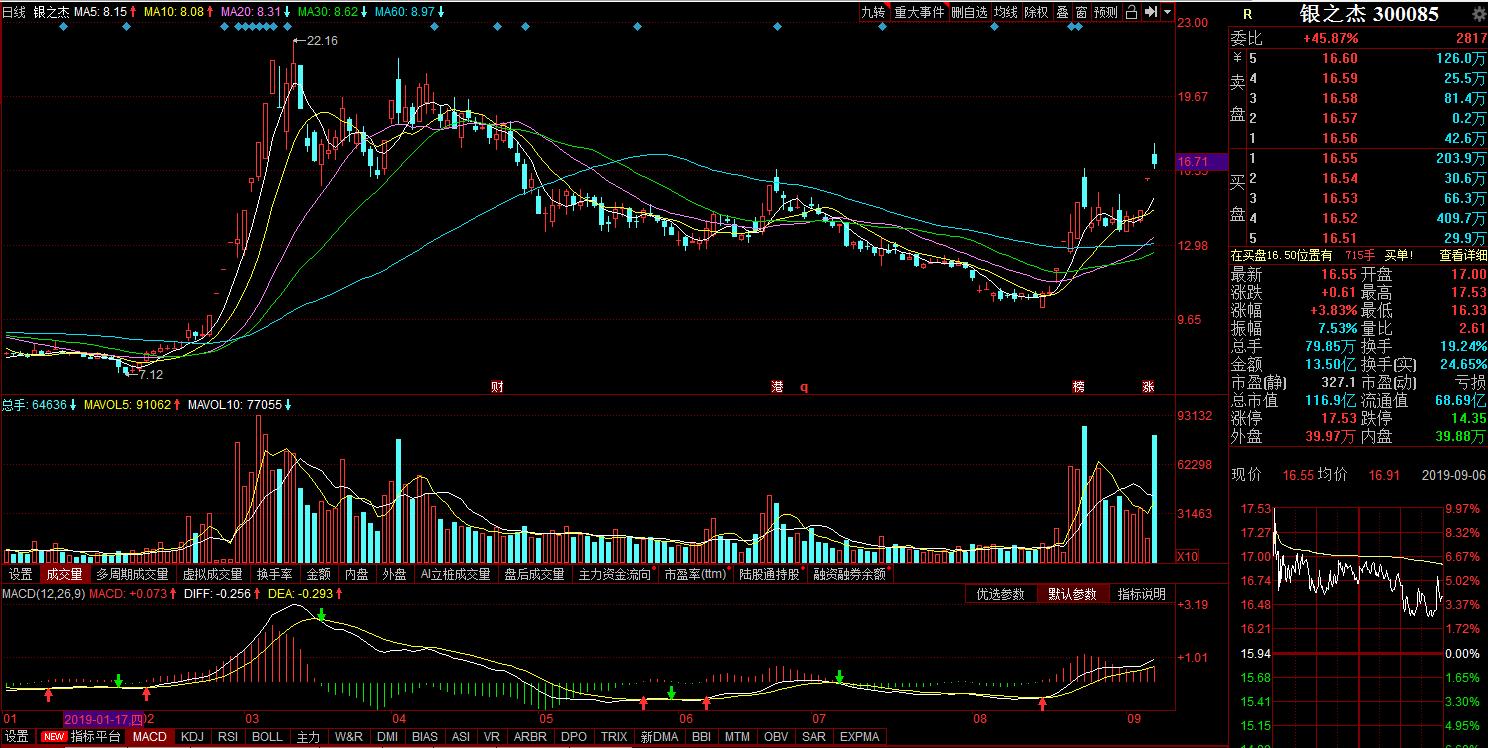The width and height of the screenshot is (1488, 748).
Task: Click the NEW badge by 指标平台
Action: (x=53, y=737)
